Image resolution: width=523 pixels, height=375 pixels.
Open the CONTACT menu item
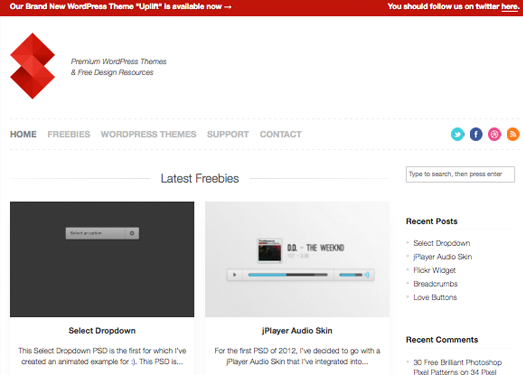281,134
